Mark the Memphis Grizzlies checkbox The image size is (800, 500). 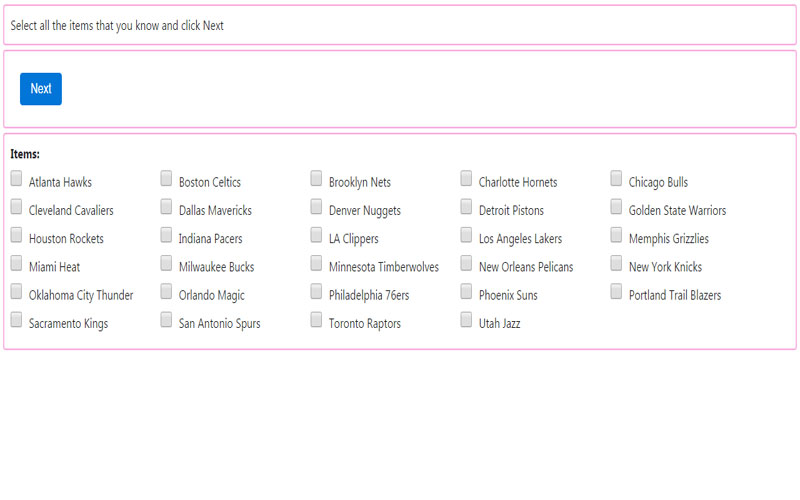(616, 235)
